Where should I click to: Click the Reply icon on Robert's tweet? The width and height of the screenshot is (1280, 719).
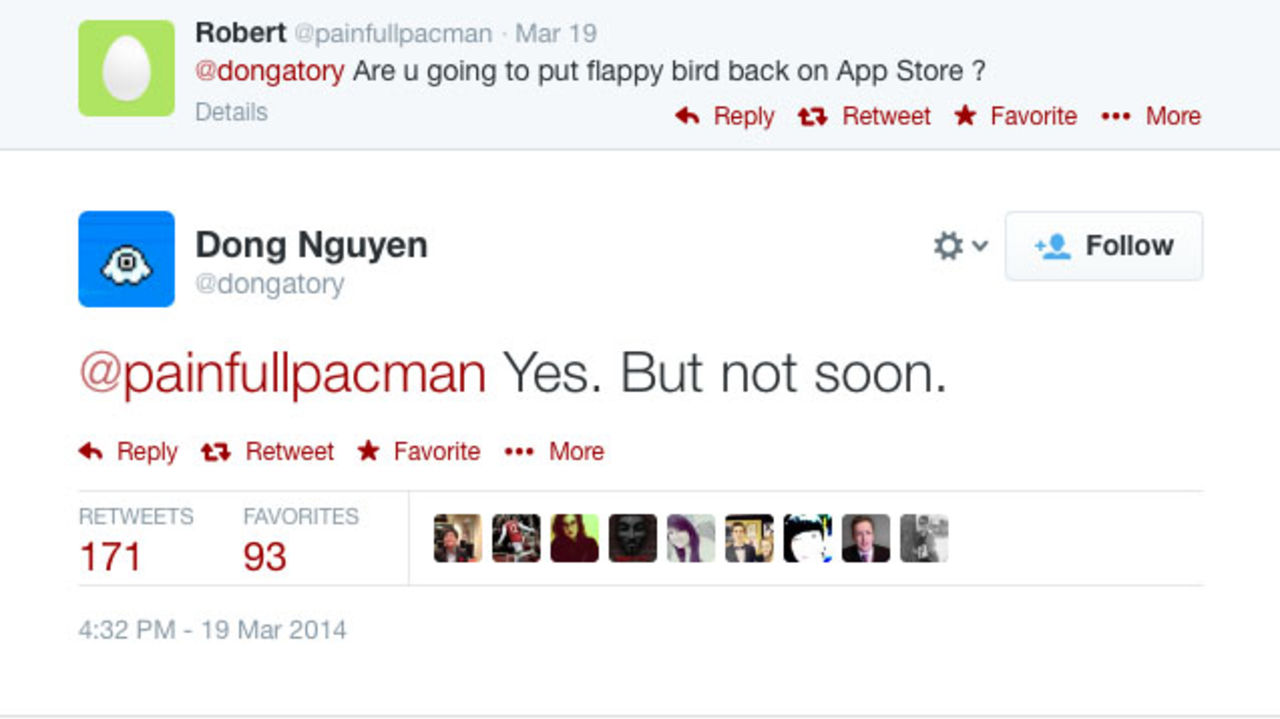tap(687, 116)
